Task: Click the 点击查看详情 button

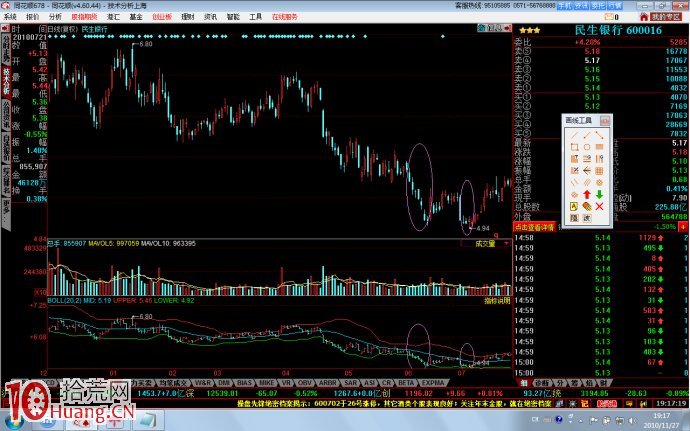Action: coord(537,227)
